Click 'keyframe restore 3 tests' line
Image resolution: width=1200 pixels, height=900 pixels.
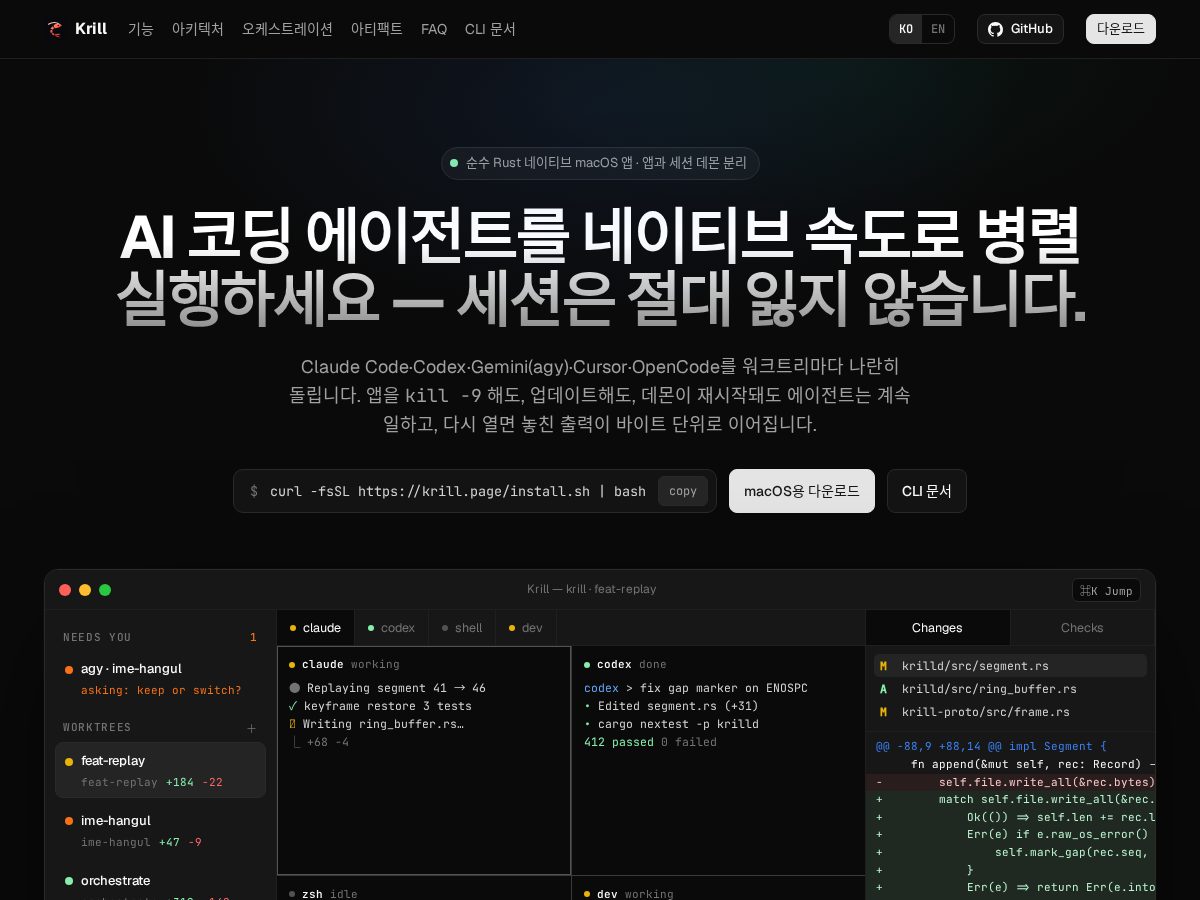pyautogui.click(x=380, y=706)
